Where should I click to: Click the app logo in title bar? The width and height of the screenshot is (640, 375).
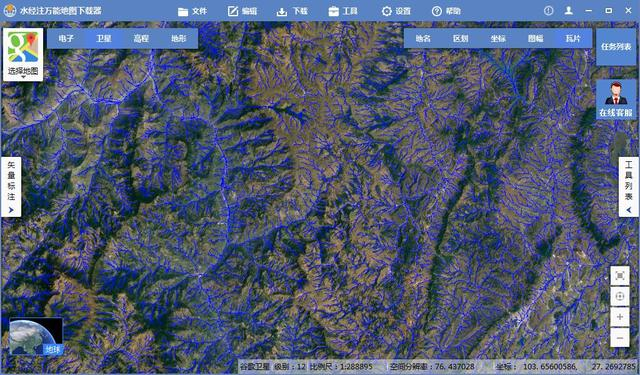[x=10, y=11]
